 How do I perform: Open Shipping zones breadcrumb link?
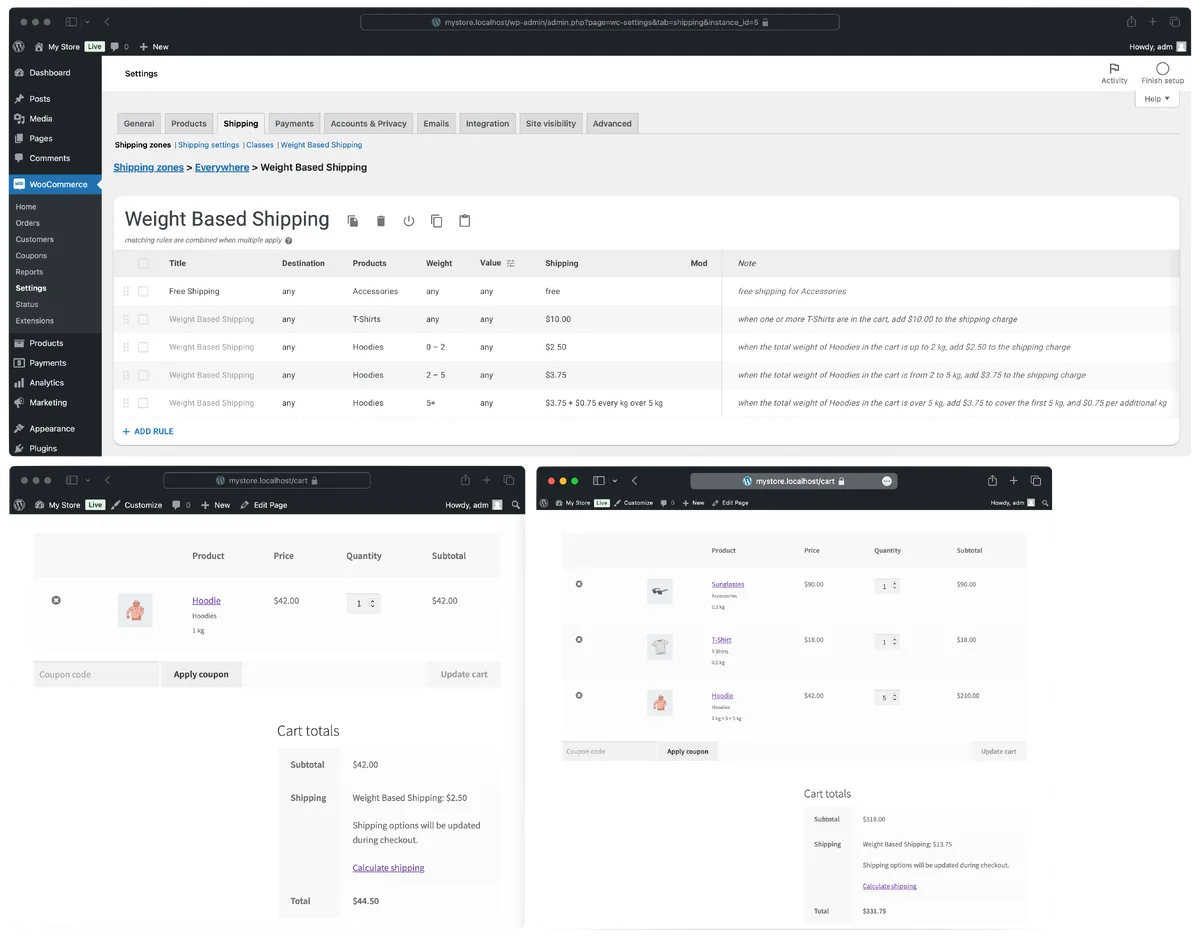click(x=148, y=167)
